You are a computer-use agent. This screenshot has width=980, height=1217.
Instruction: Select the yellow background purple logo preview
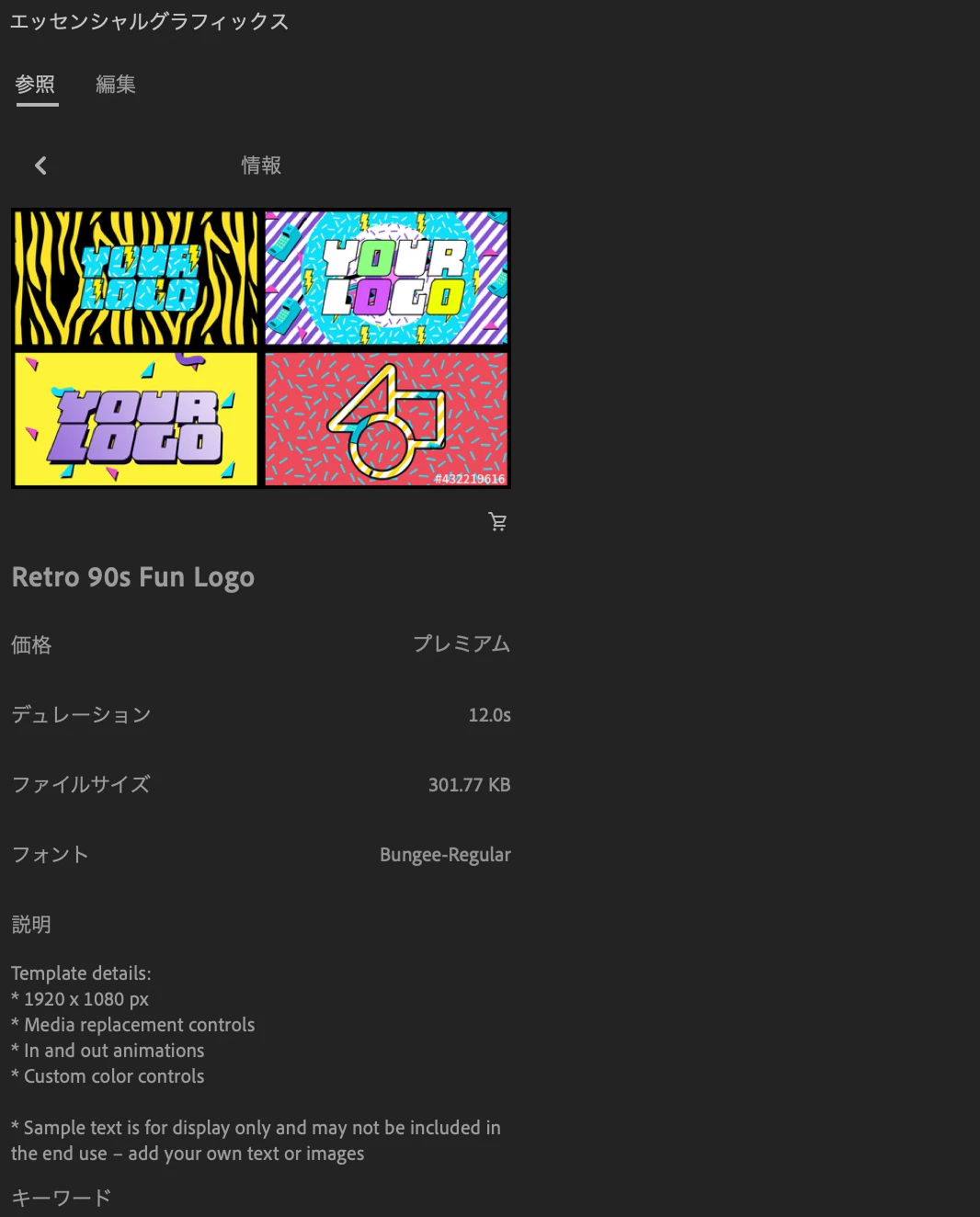click(x=136, y=418)
